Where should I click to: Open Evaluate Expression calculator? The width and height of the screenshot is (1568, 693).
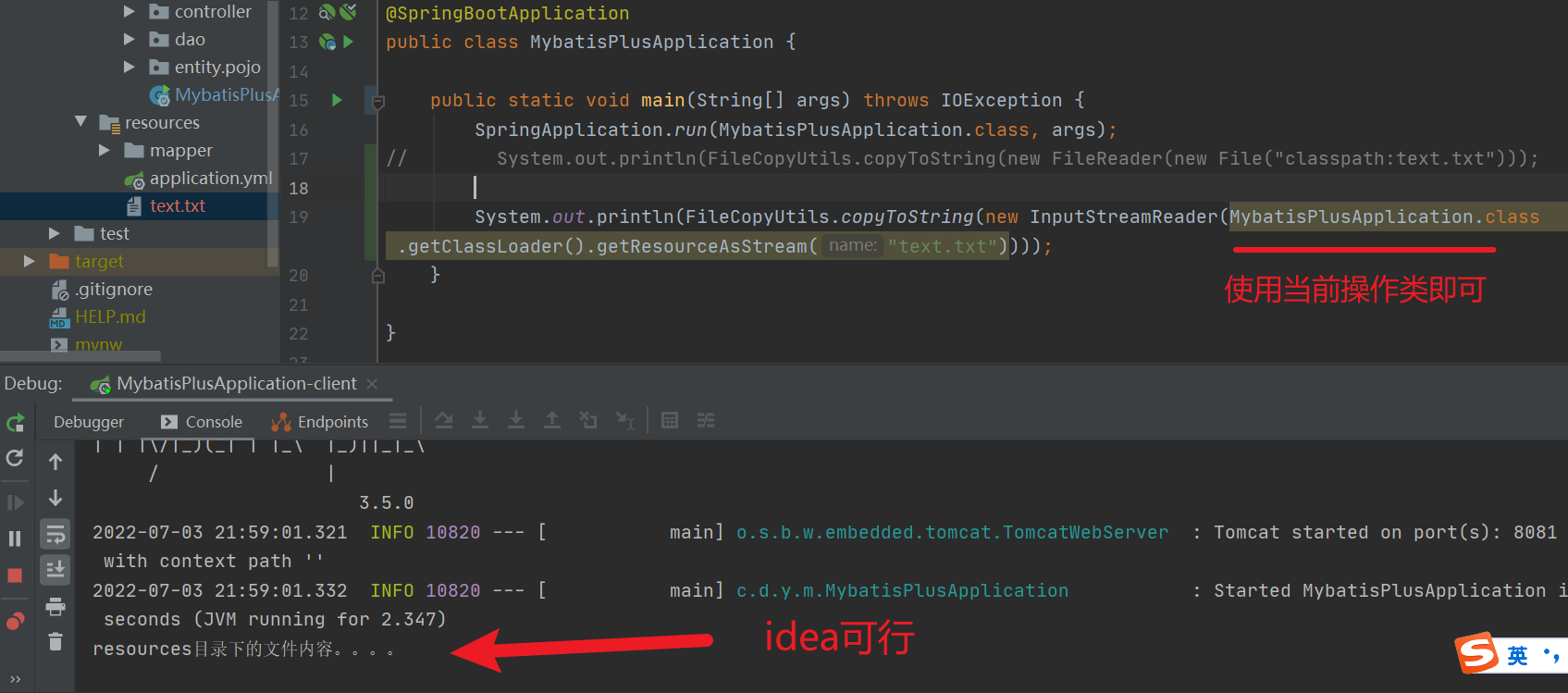[x=670, y=421]
